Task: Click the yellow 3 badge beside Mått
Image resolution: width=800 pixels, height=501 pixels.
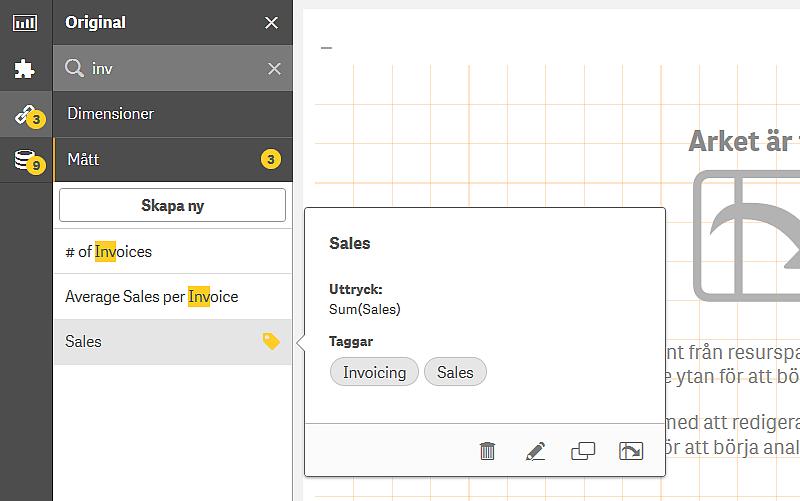Action: [270, 160]
